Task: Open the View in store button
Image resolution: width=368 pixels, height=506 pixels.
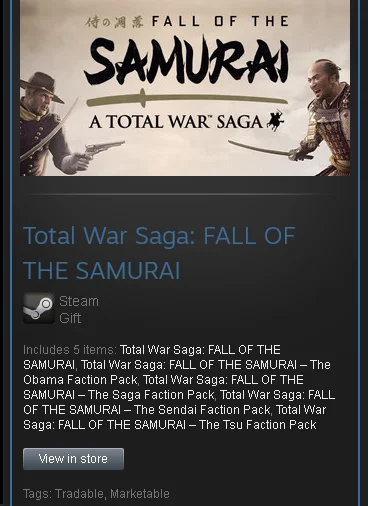Action: (x=73, y=459)
